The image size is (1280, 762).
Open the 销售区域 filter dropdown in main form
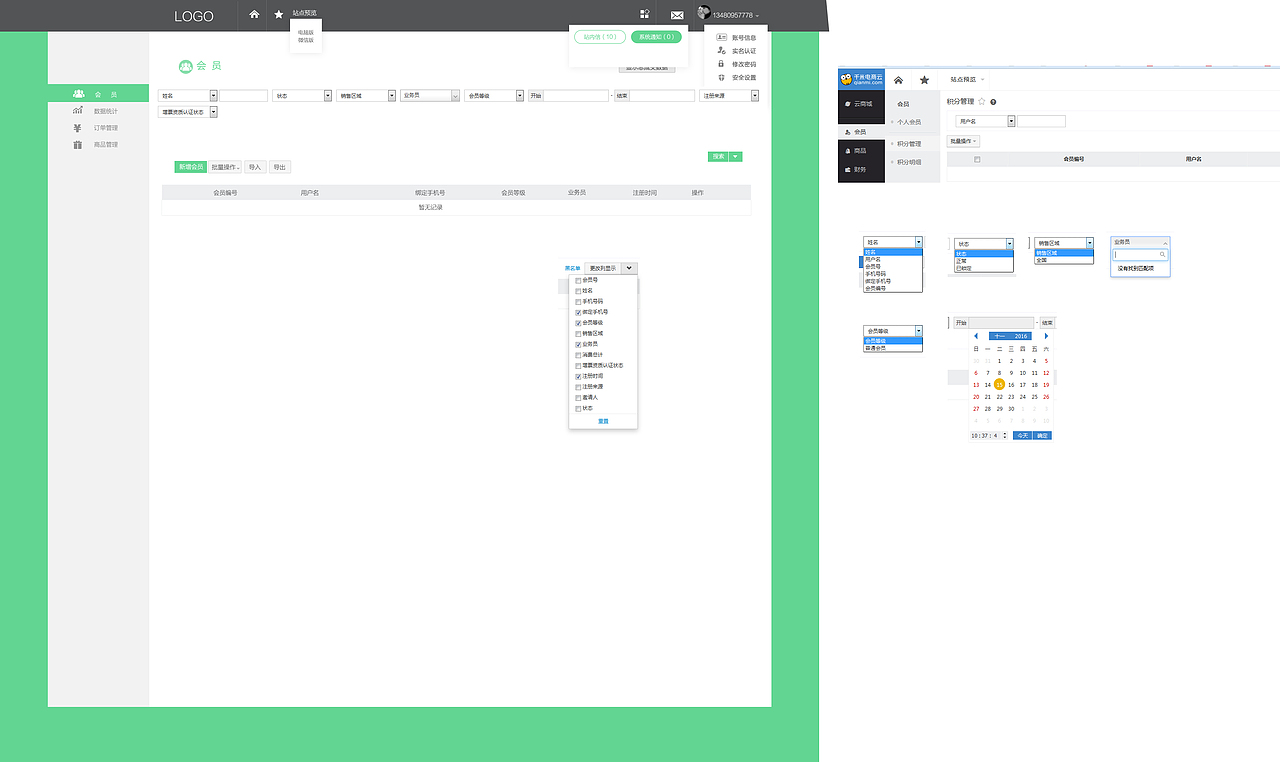coord(366,96)
